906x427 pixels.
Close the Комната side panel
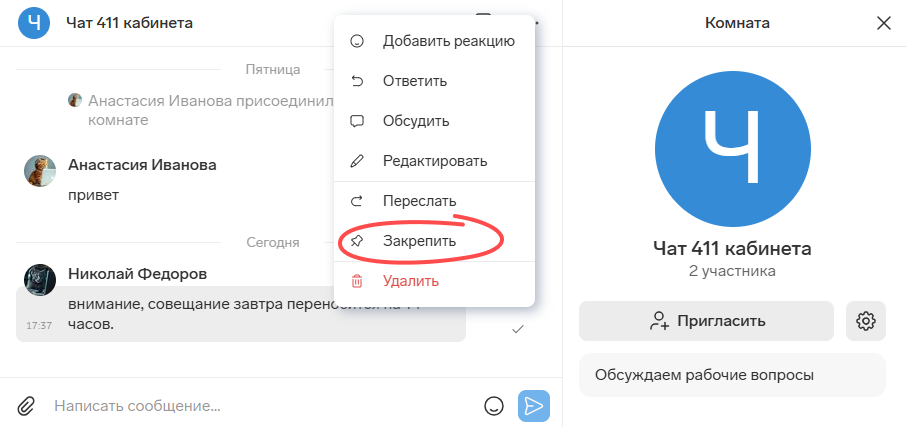coord(883,23)
